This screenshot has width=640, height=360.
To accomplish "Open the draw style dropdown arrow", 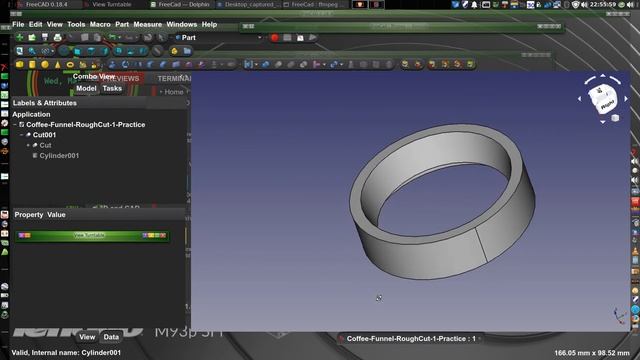I will click(x=53, y=51).
